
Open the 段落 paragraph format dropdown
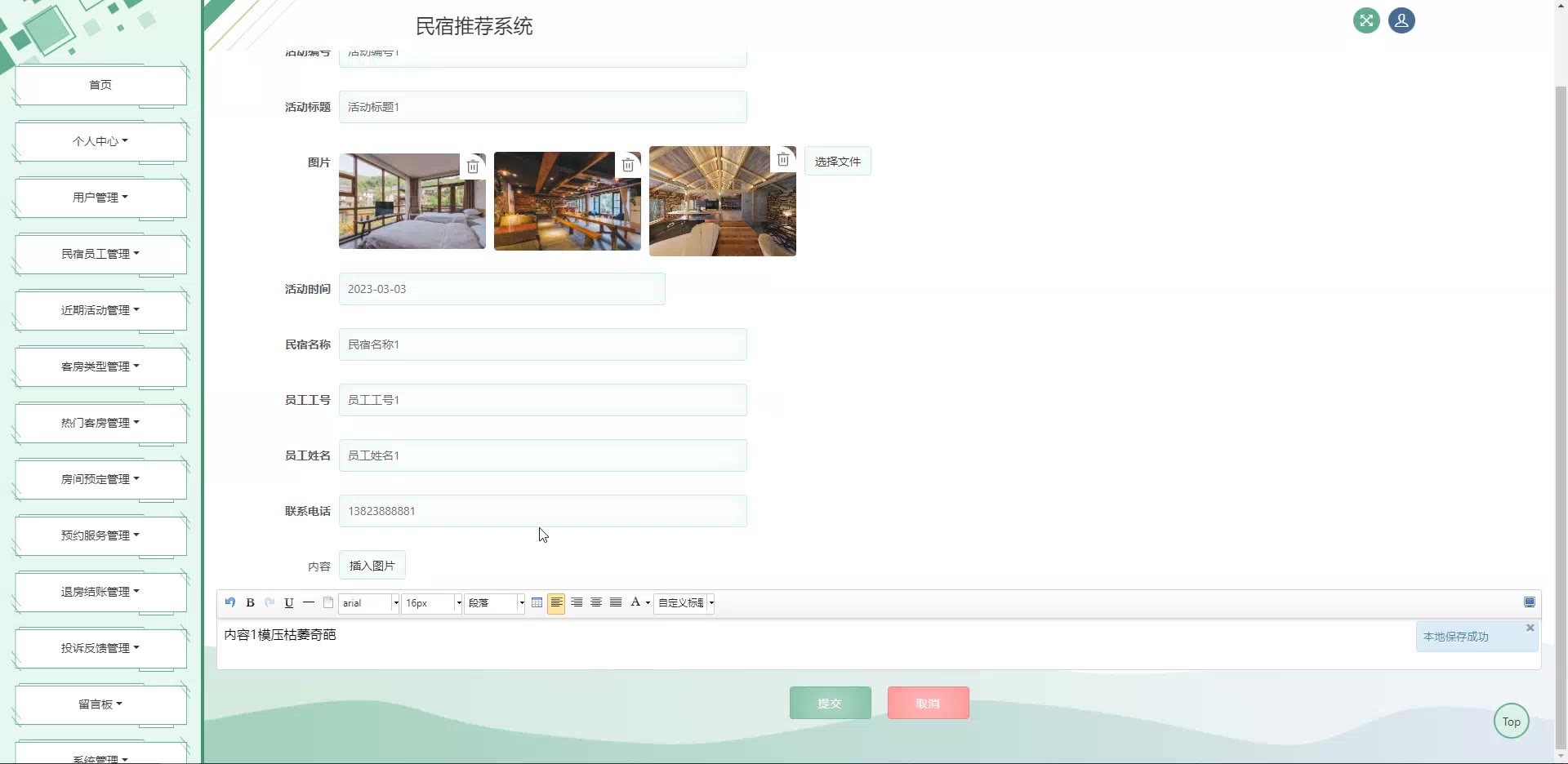[495, 603]
